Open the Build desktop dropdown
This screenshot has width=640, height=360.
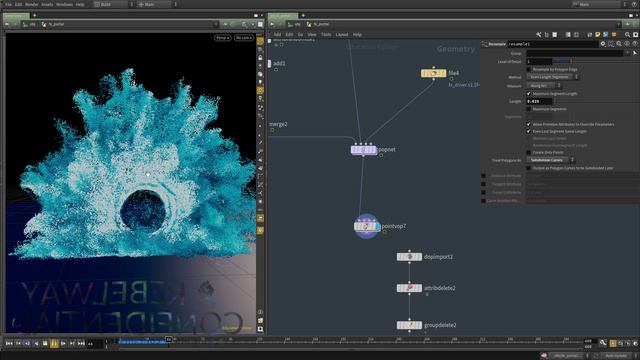[x=114, y=4]
